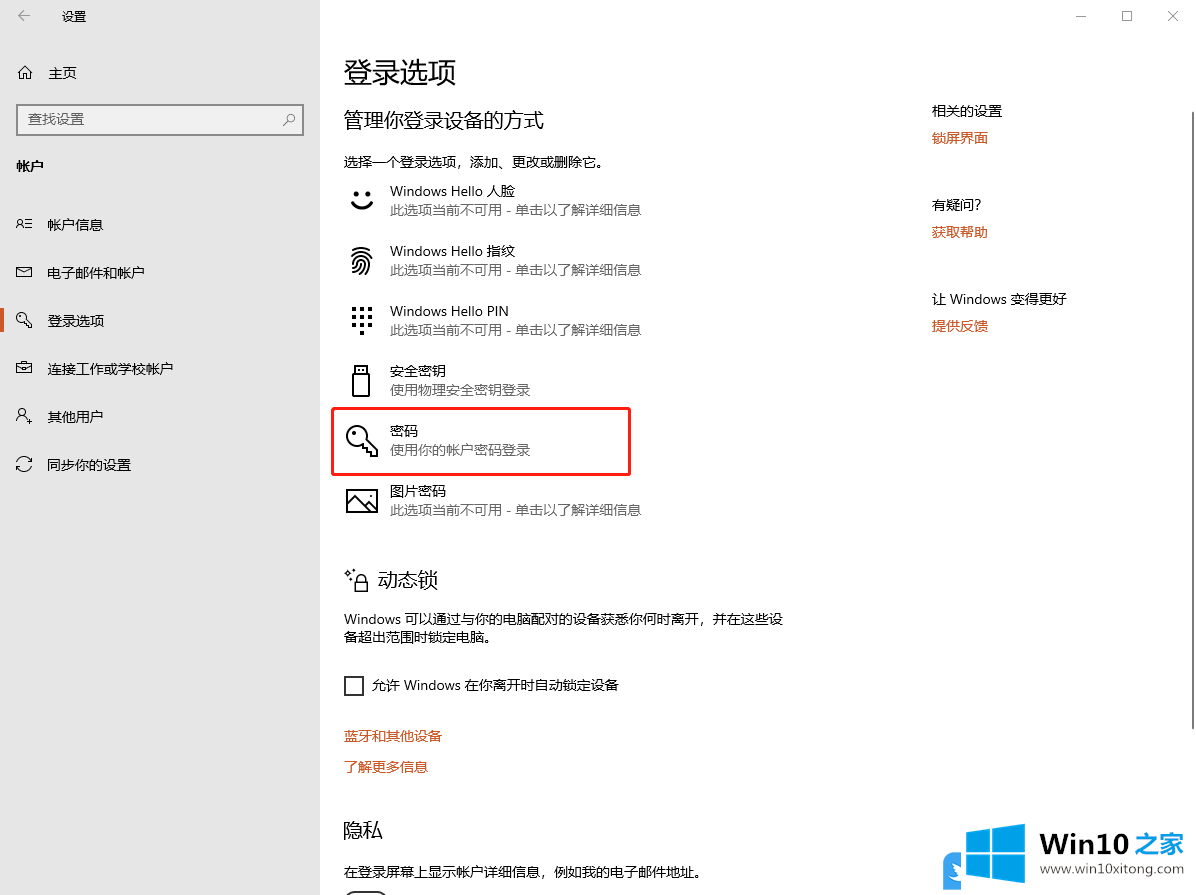Click the 登录选项 page heading
This screenshot has height=895, width=1196.
pyautogui.click(x=400, y=72)
